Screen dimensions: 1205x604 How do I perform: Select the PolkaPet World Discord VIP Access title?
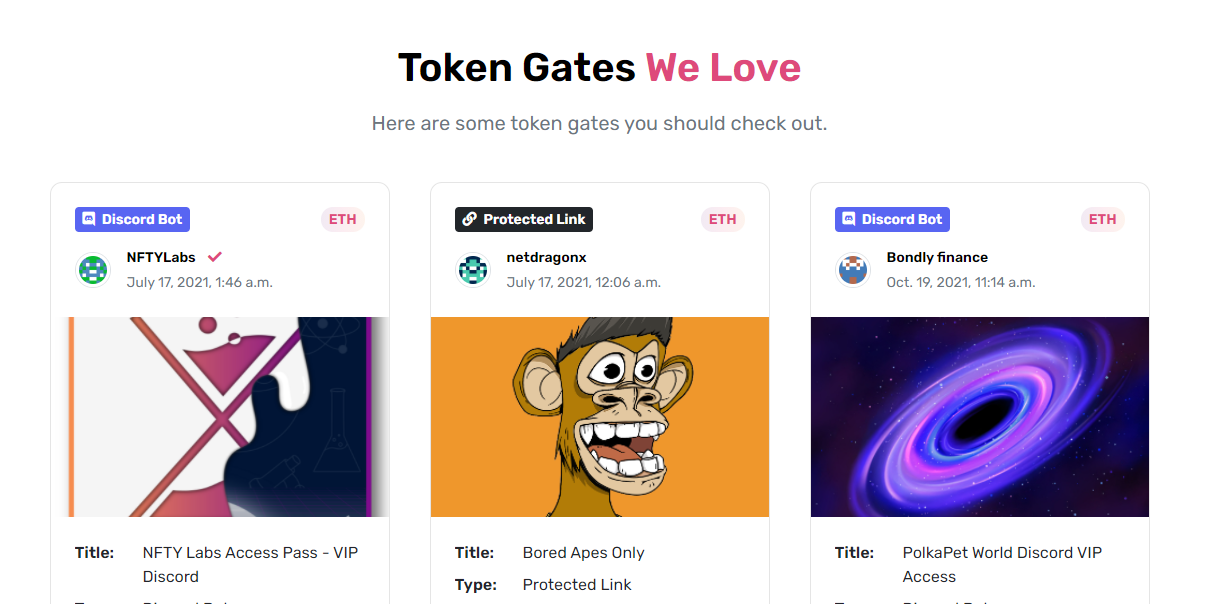[1002, 564]
